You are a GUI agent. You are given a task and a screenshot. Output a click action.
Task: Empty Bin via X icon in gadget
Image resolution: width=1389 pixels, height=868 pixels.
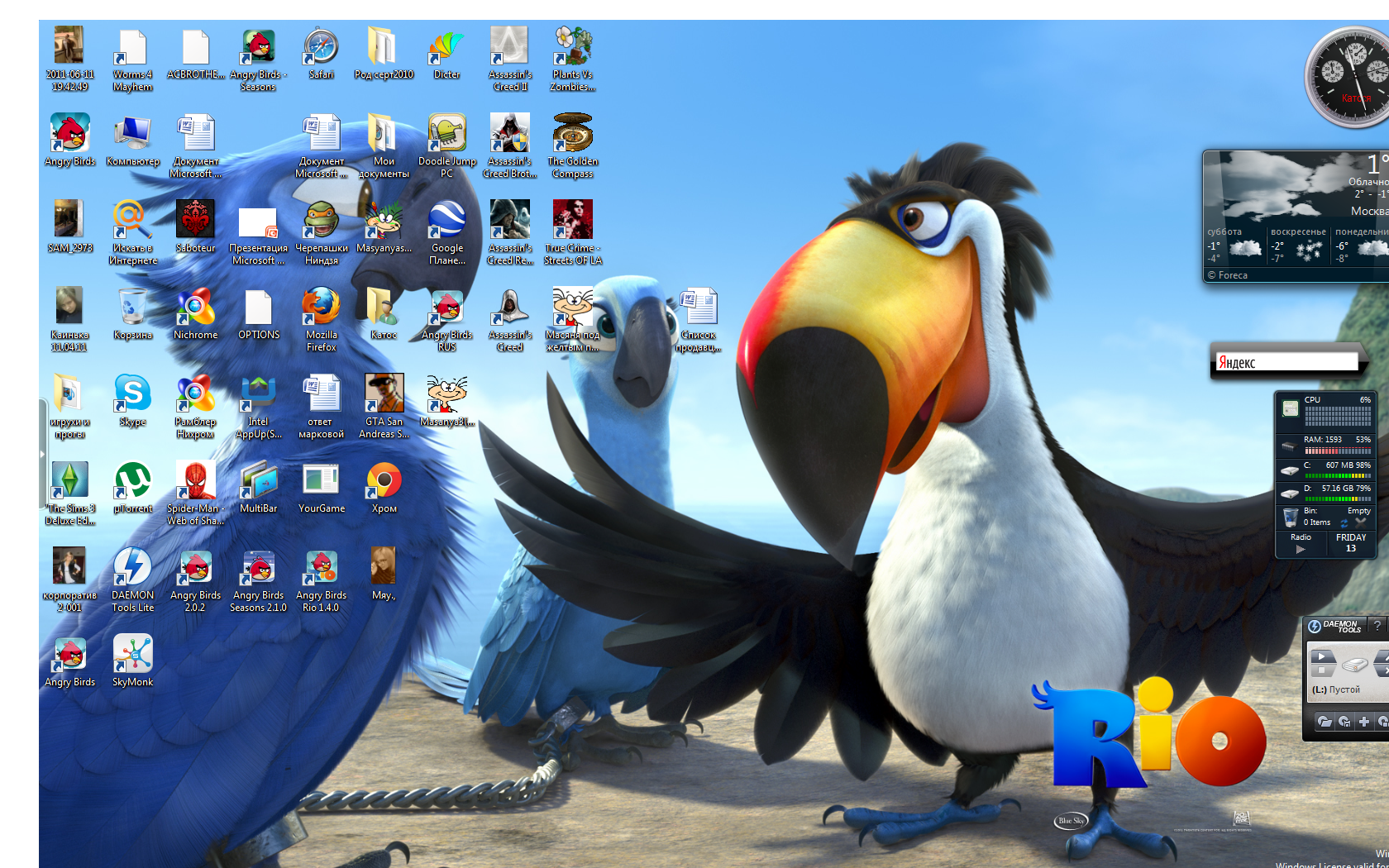[x=1360, y=522]
